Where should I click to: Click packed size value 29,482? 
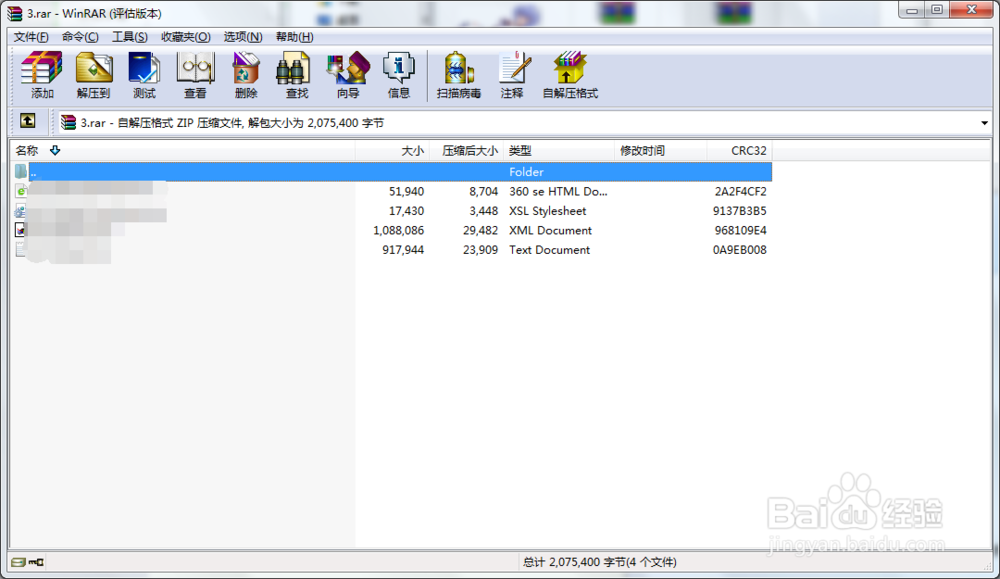click(480, 230)
